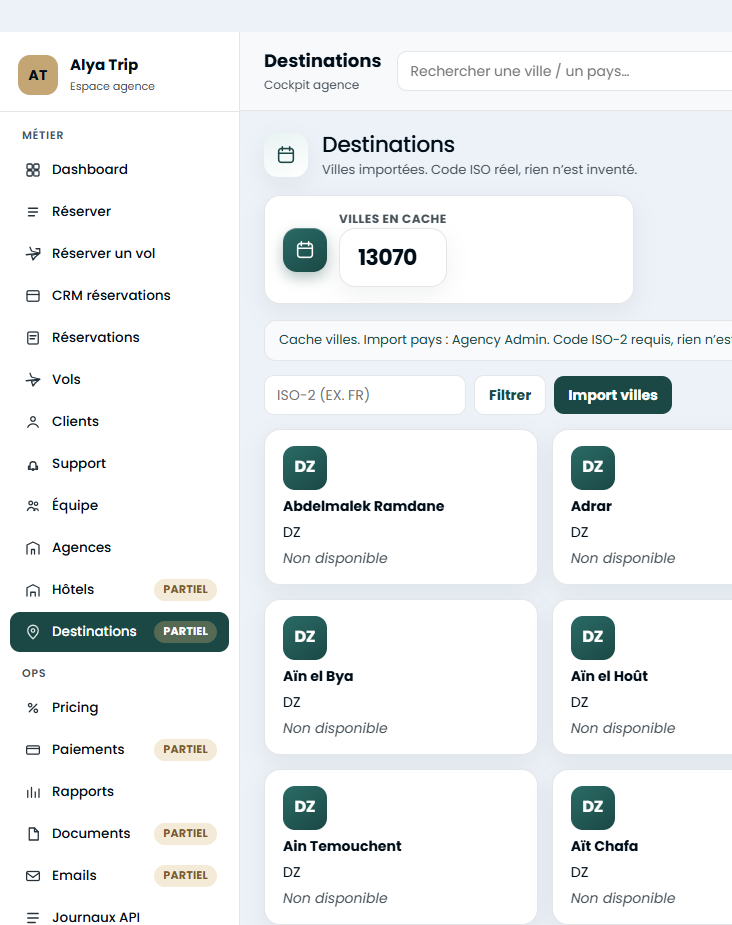Click the Alya Trip agency name

[x=104, y=65]
